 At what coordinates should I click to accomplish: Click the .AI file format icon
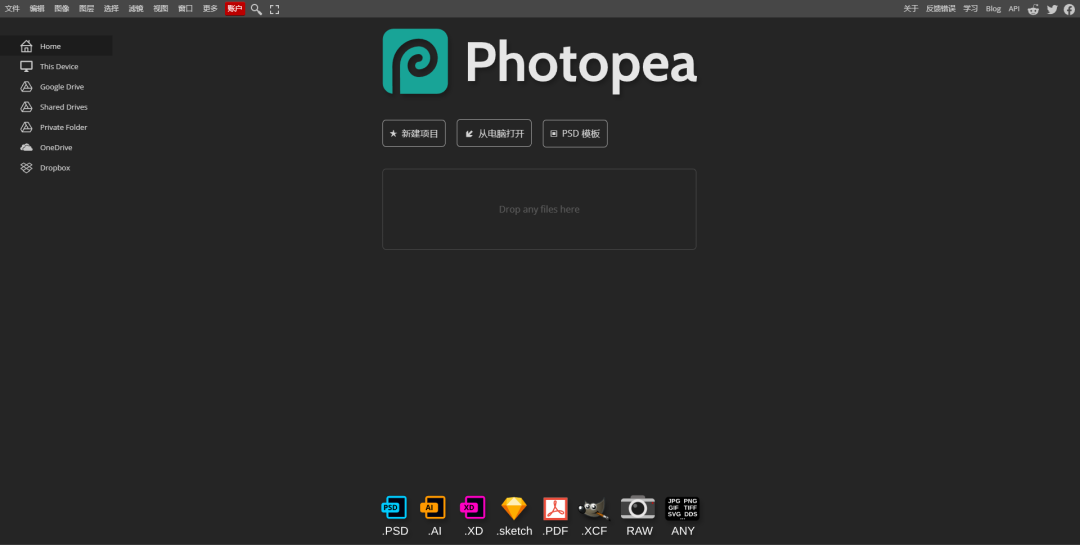pyautogui.click(x=433, y=508)
